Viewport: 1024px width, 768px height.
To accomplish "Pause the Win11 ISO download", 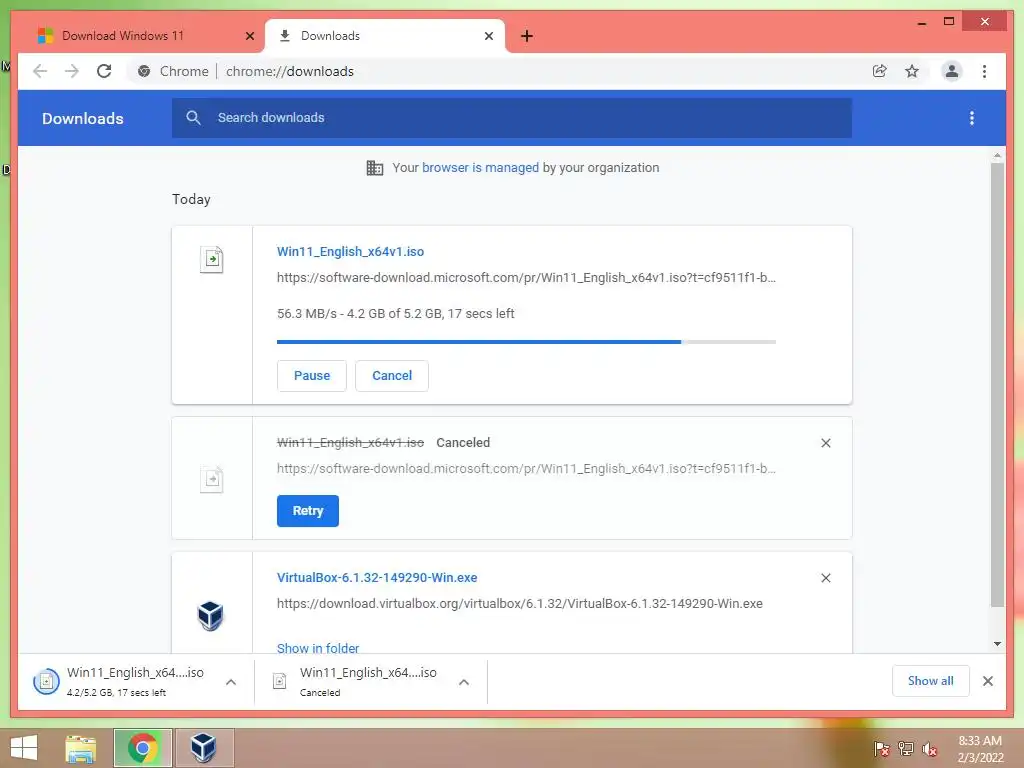I will coord(312,376).
